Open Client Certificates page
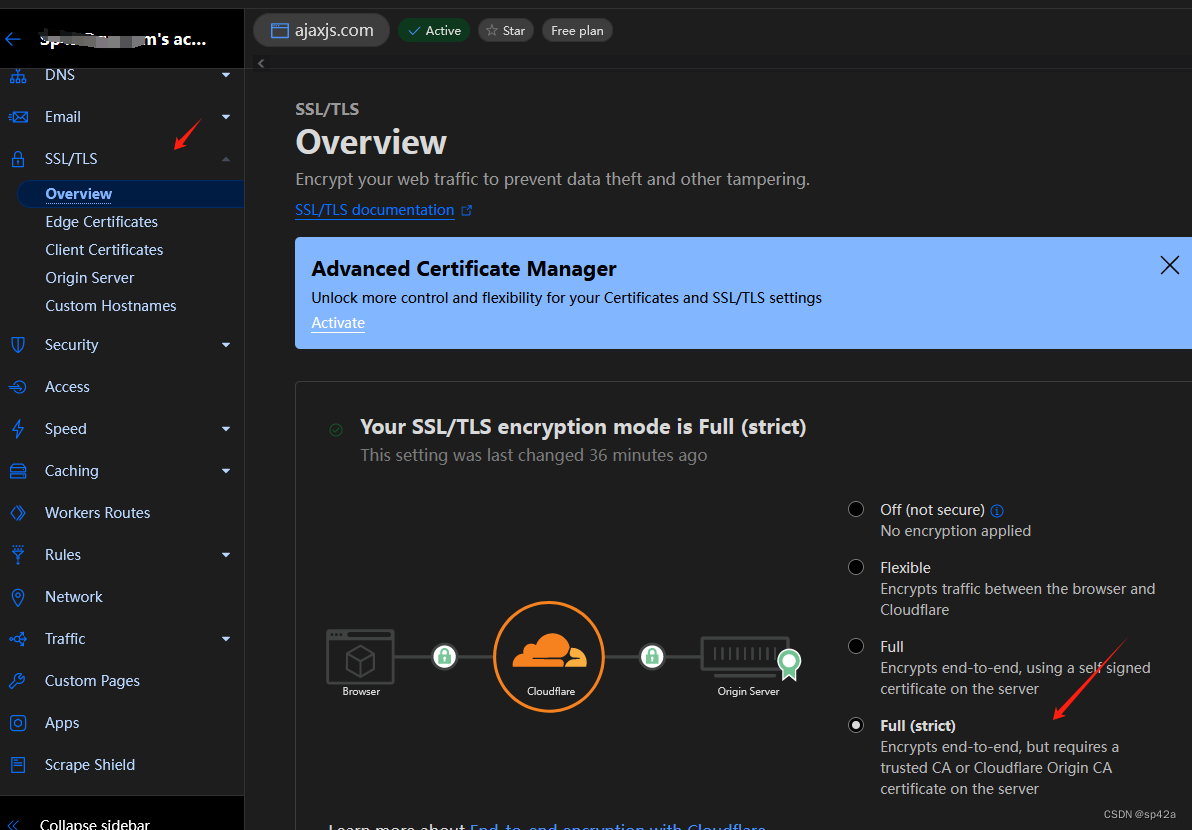This screenshot has width=1192, height=830. point(104,250)
